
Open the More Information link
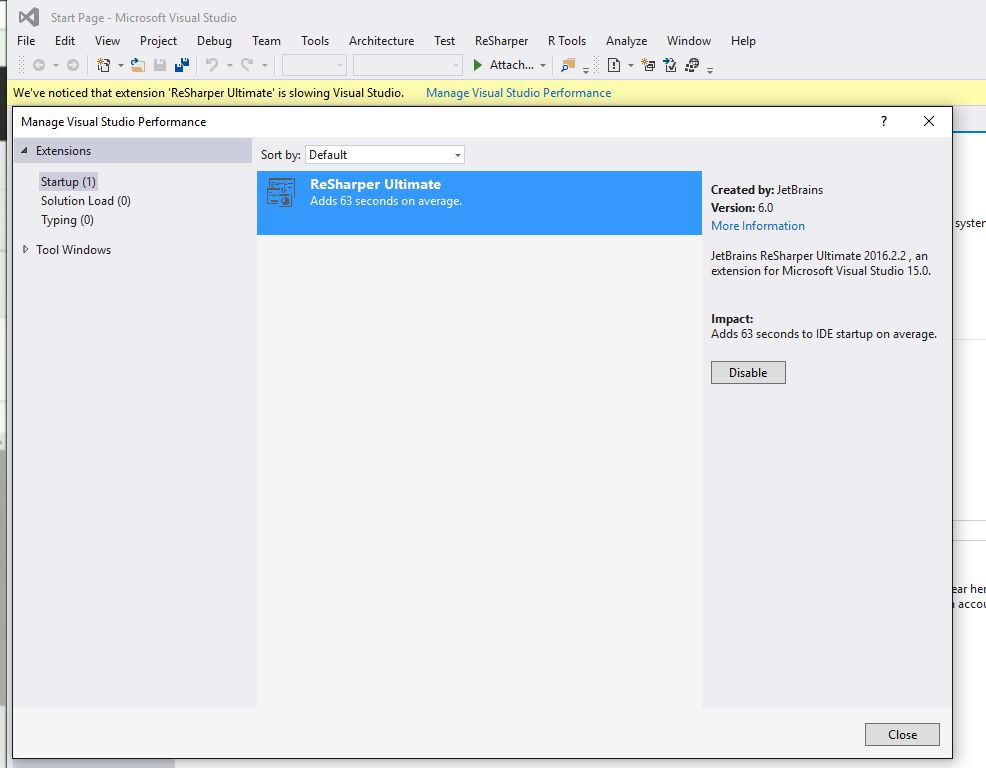pos(757,226)
